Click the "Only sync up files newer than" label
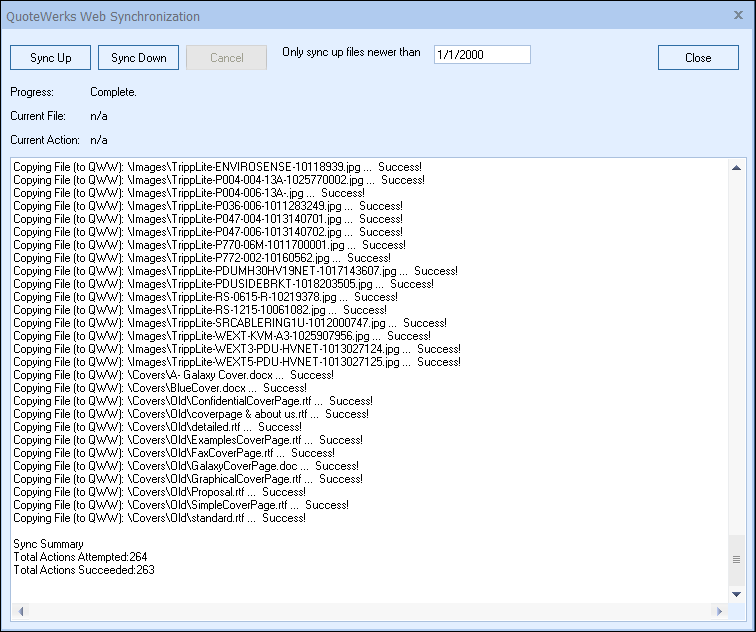 (x=351, y=53)
